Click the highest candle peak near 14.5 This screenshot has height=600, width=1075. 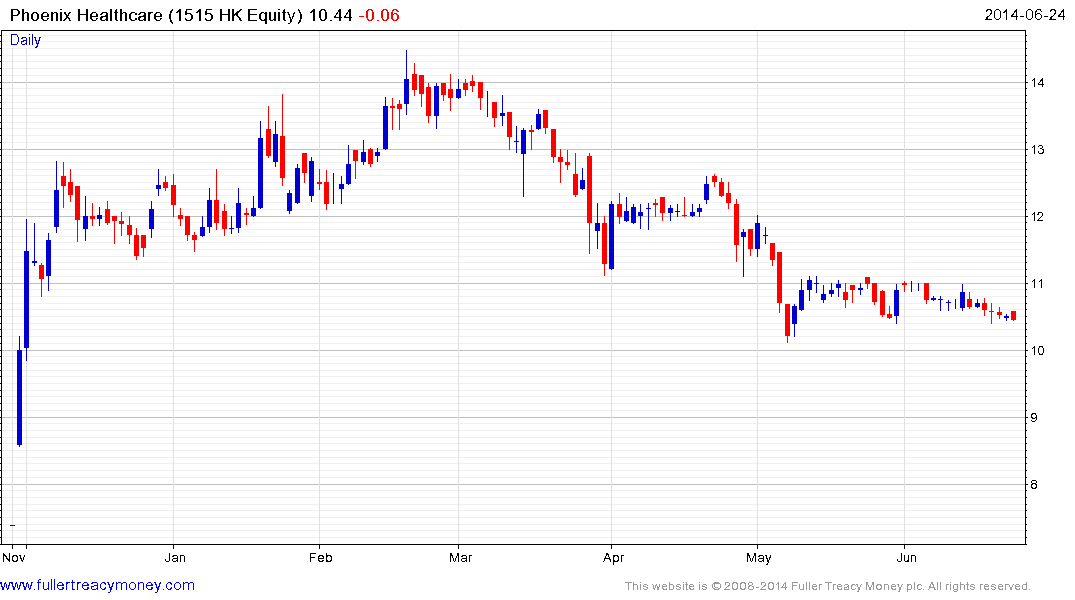[406, 82]
